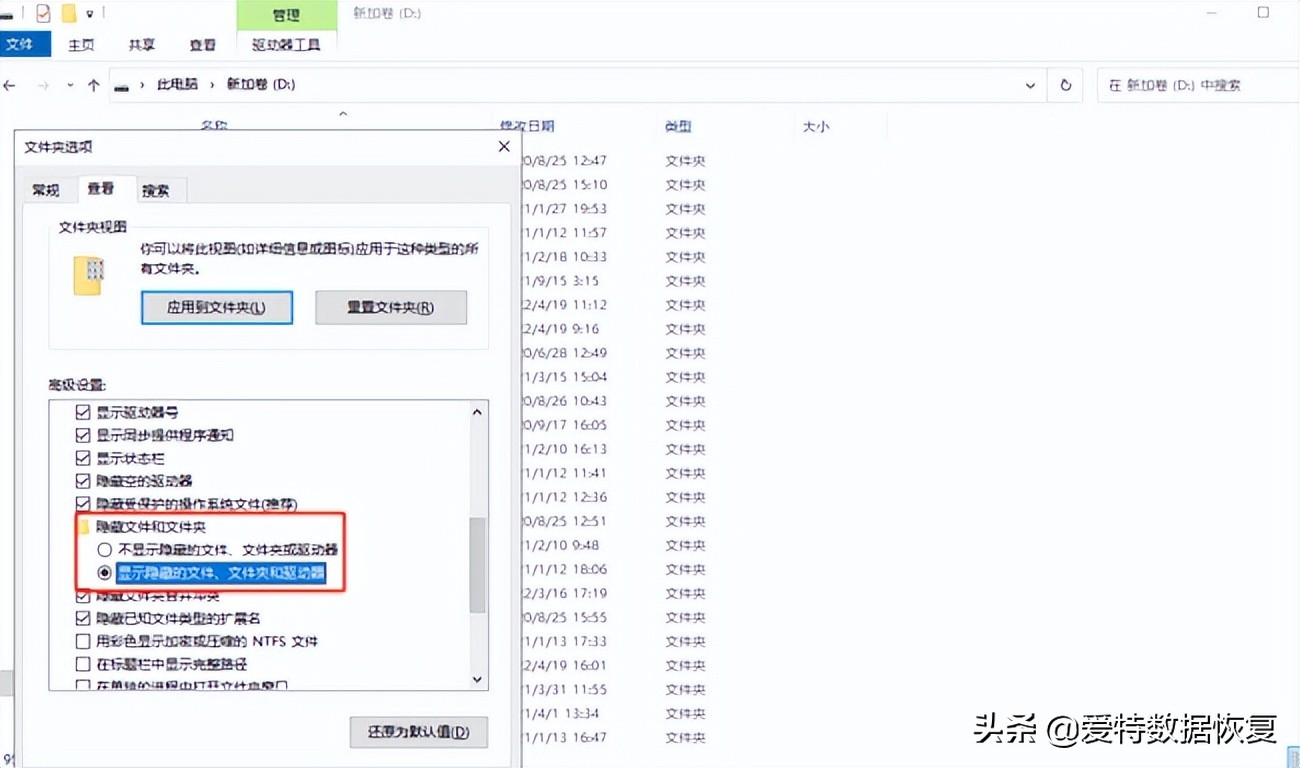Click the 应用到文件夹(L) button

216,308
